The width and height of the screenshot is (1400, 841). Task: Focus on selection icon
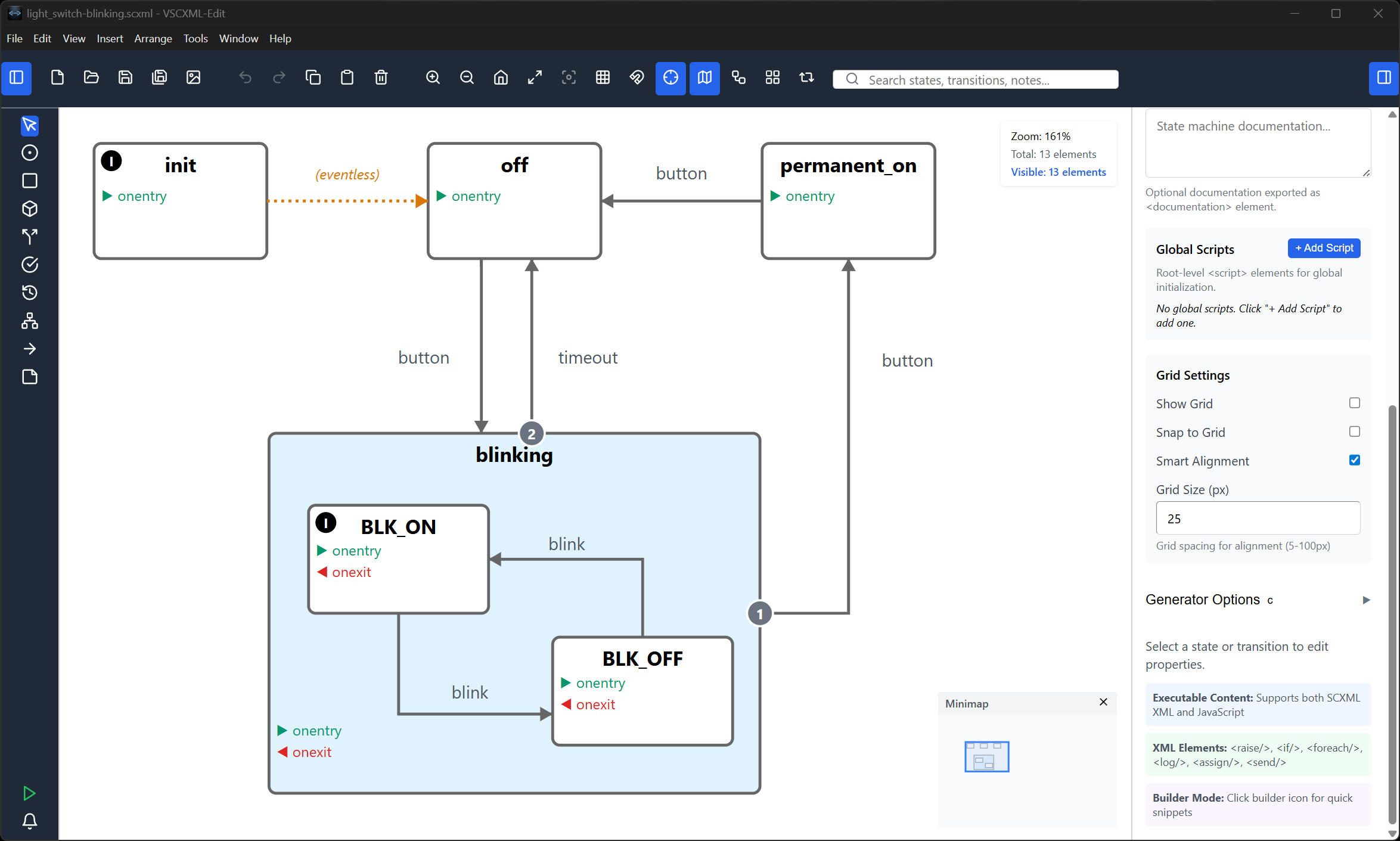click(x=569, y=78)
